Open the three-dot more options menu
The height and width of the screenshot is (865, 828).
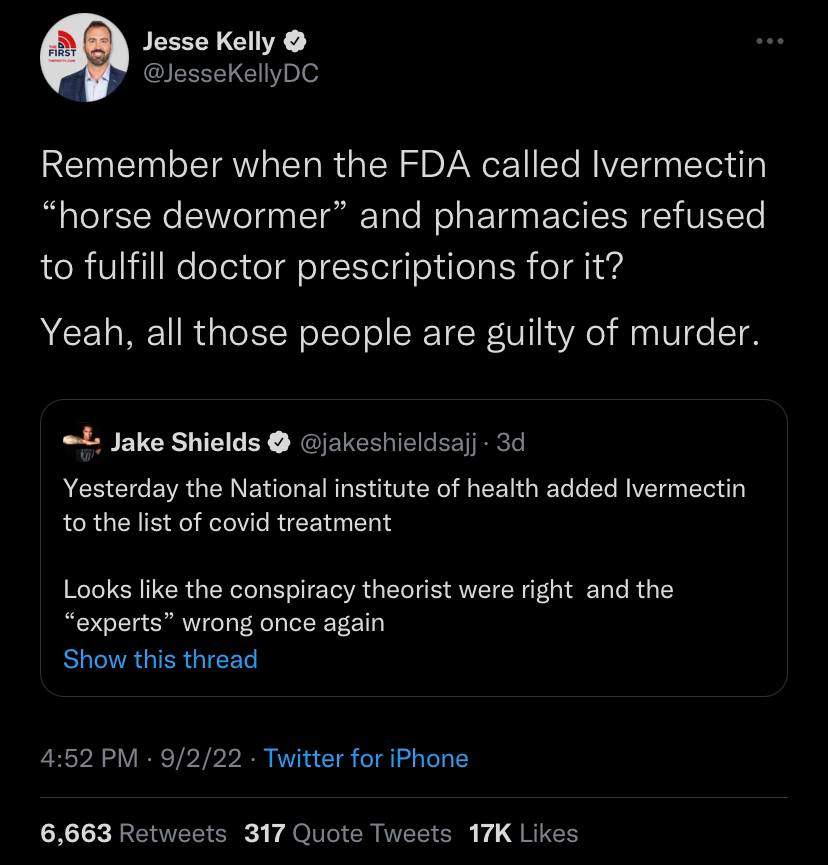click(x=770, y=41)
